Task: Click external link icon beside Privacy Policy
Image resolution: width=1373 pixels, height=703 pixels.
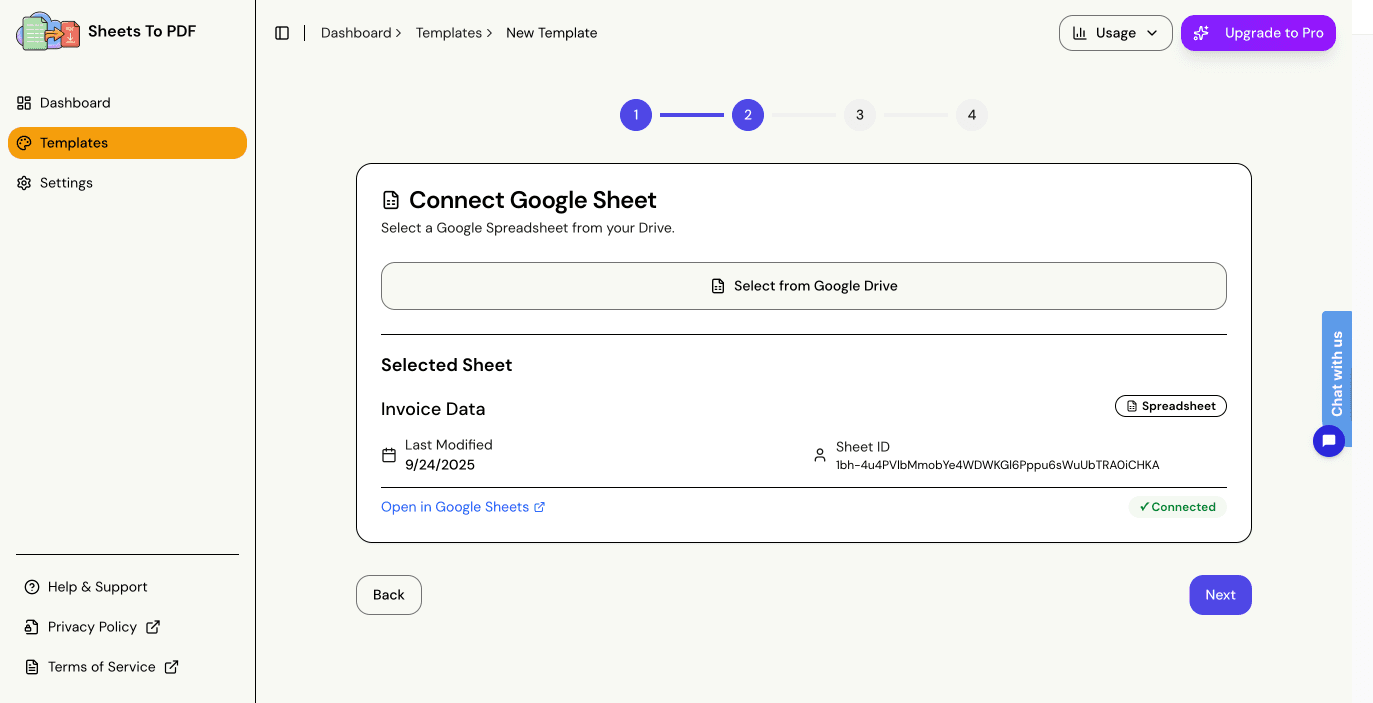Action: point(153,627)
